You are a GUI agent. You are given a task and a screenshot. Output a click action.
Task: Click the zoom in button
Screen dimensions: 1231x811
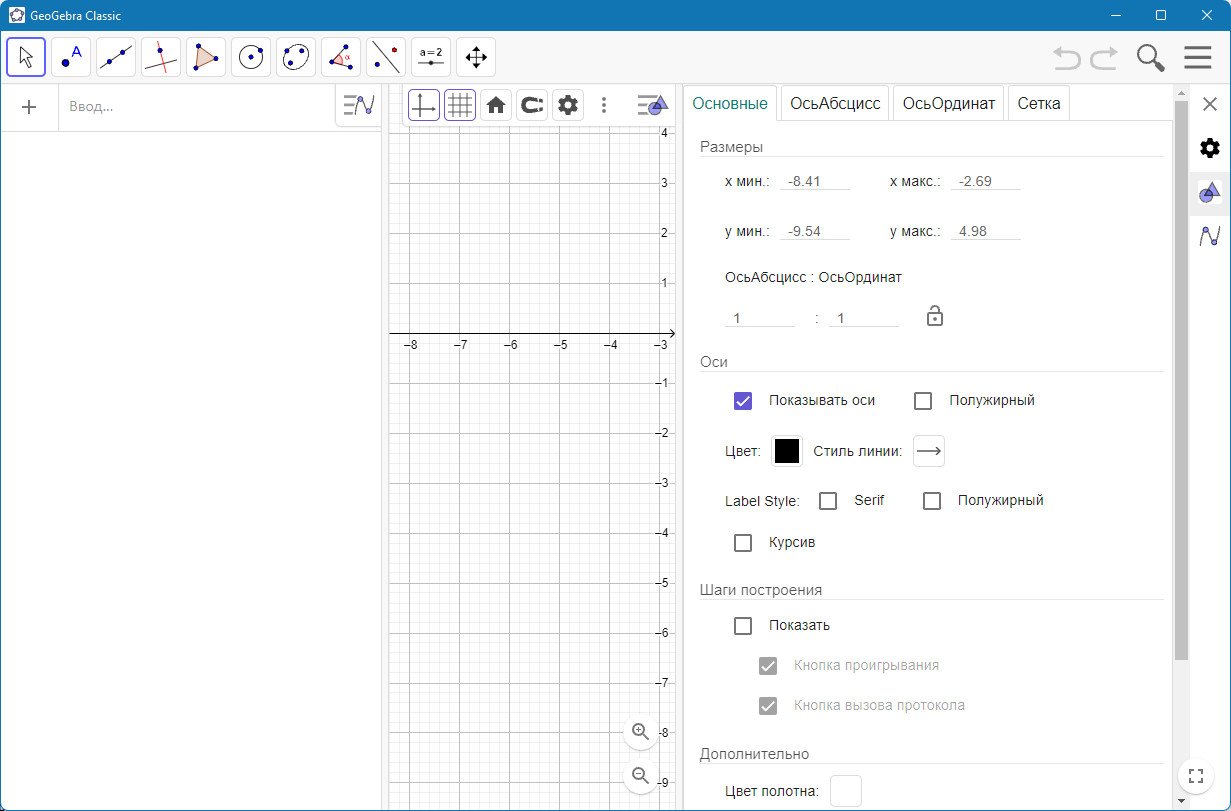click(x=640, y=732)
